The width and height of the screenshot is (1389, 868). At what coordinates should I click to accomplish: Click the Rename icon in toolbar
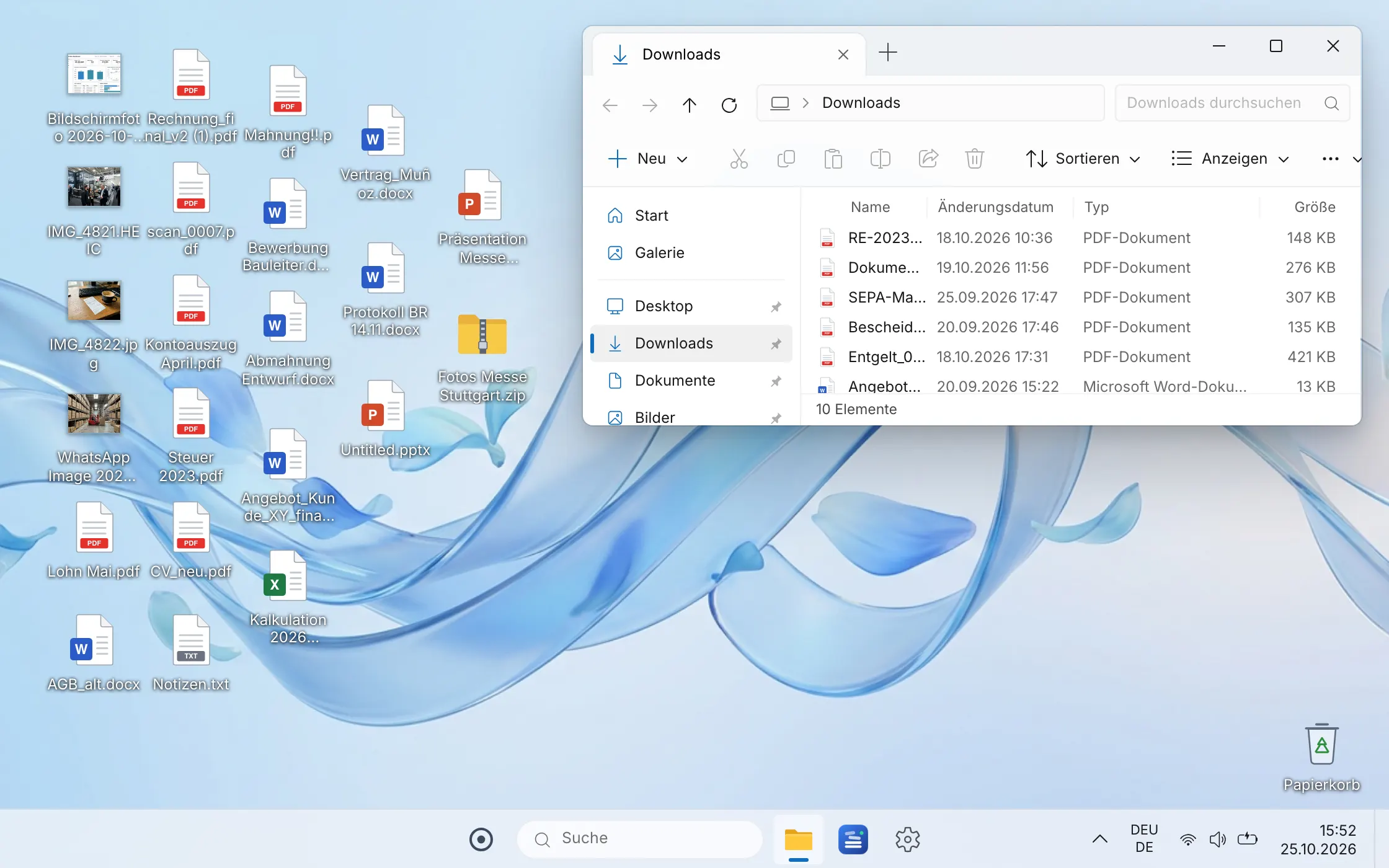(880, 159)
